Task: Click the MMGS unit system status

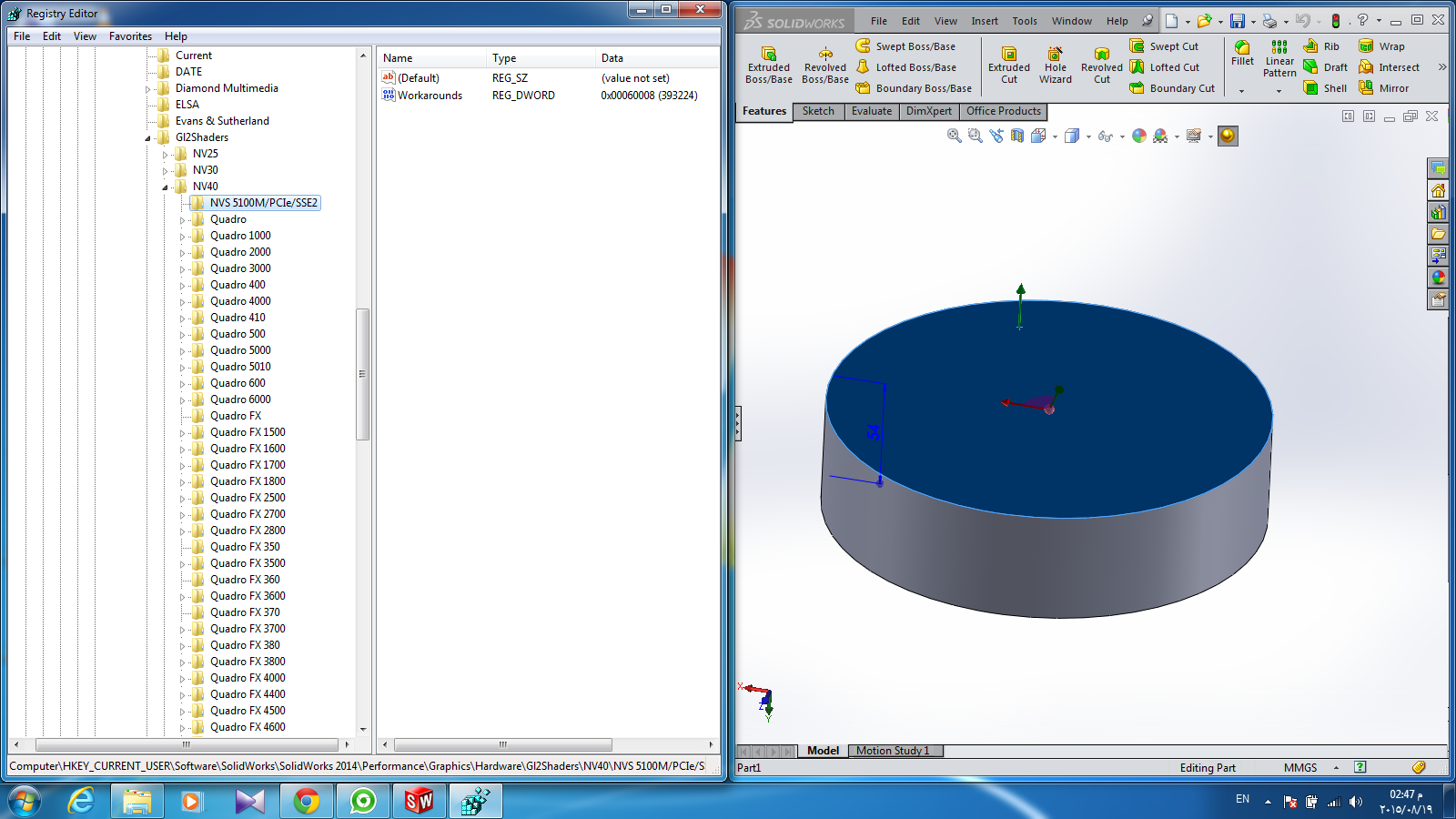Action: pos(1300,768)
